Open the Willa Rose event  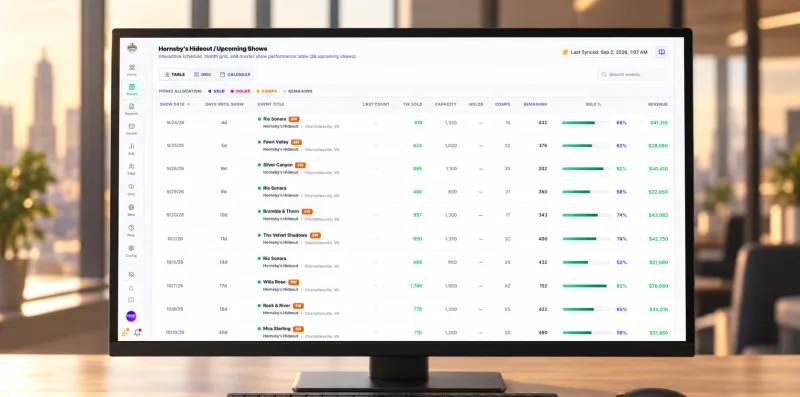[x=274, y=282]
